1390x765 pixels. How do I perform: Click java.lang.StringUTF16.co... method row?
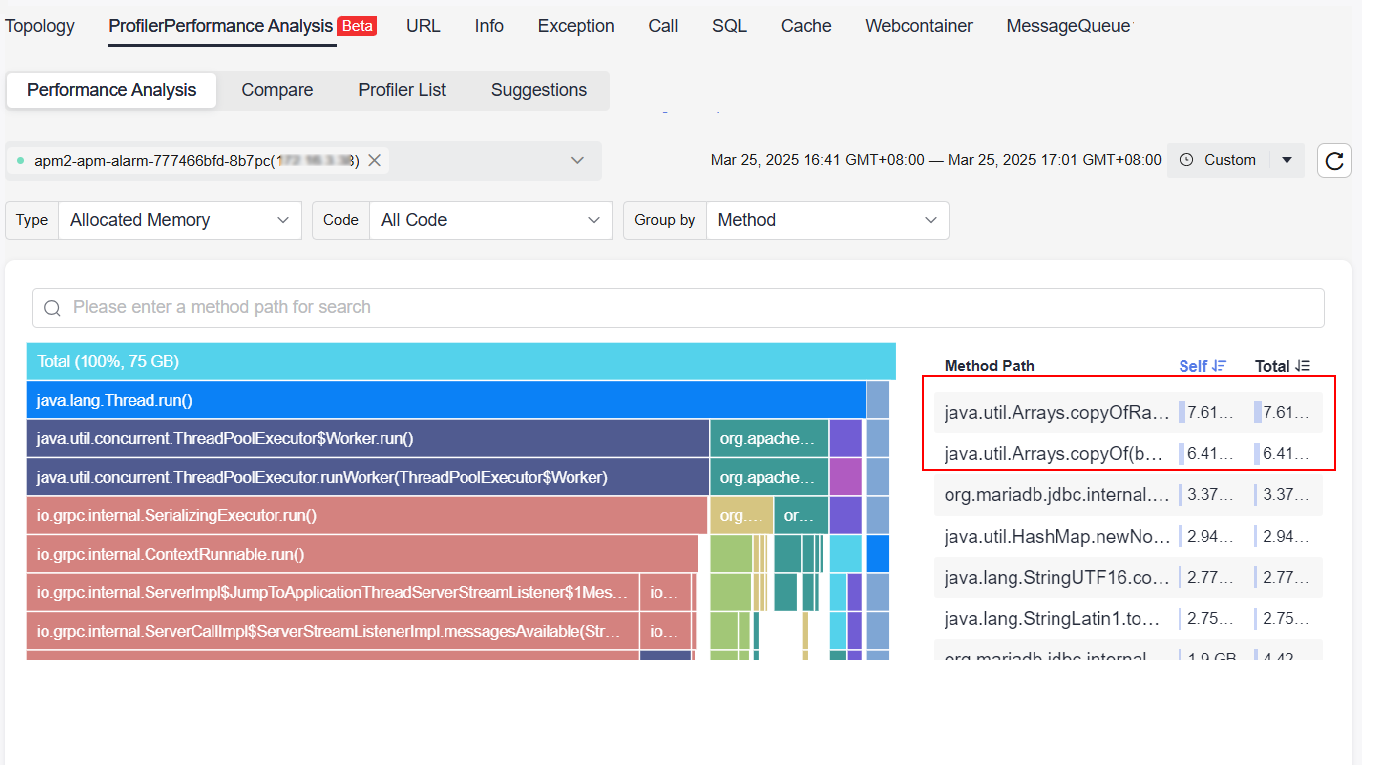point(1129,577)
